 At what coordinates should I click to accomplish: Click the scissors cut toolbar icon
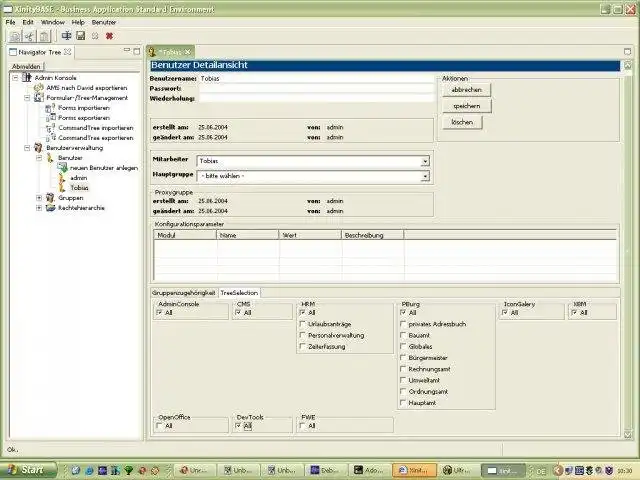point(29,35)
